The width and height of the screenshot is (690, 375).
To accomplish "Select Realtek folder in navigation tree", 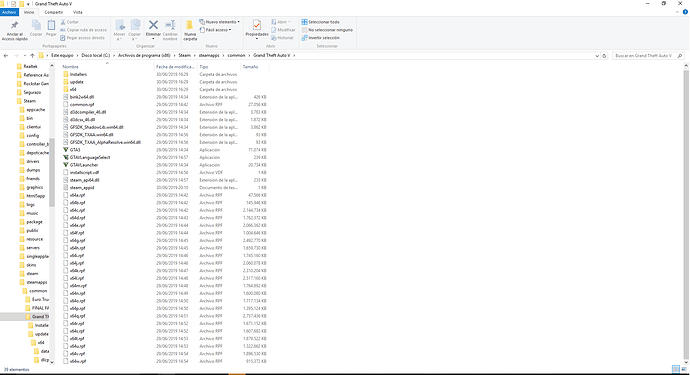I will pyautogui.click(x=27, y=66).
